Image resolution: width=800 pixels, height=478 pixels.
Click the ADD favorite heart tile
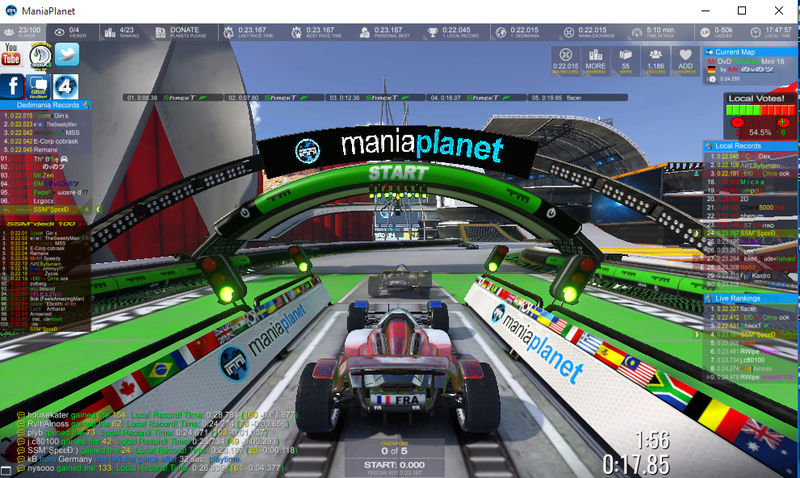click(686, 61)
